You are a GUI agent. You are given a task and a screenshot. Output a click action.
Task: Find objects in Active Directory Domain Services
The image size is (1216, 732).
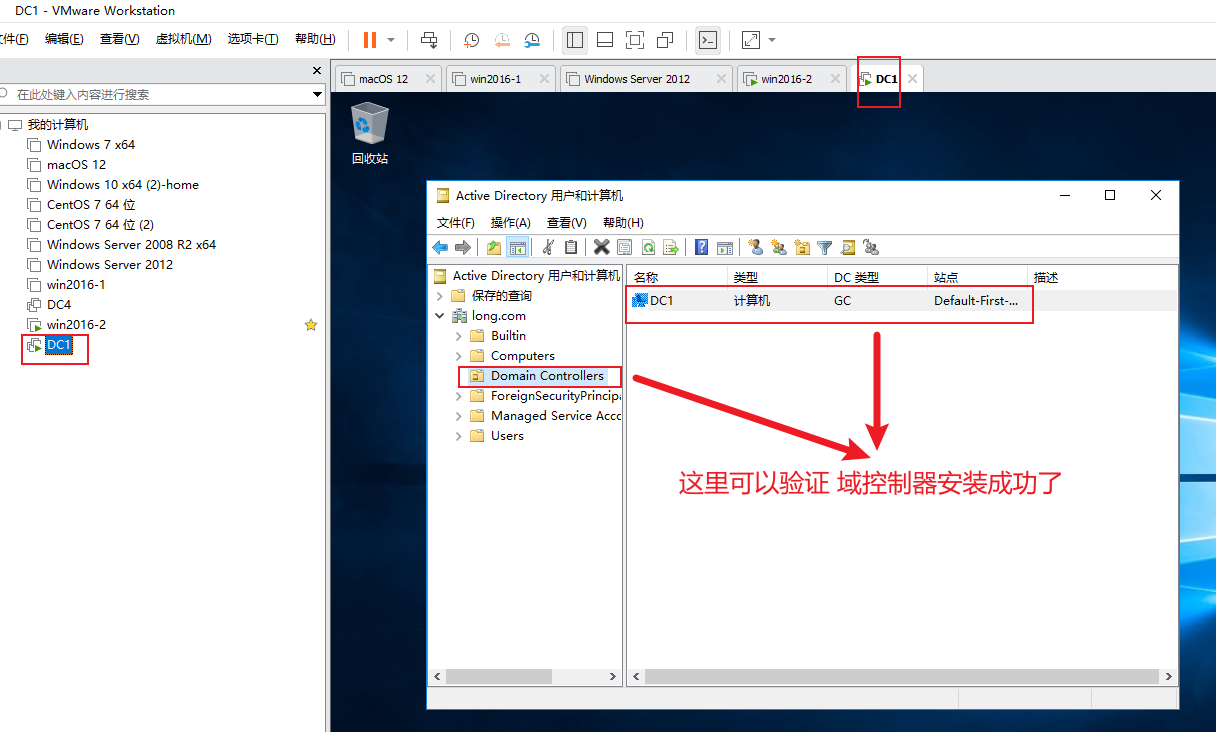(x=848, y=247)
